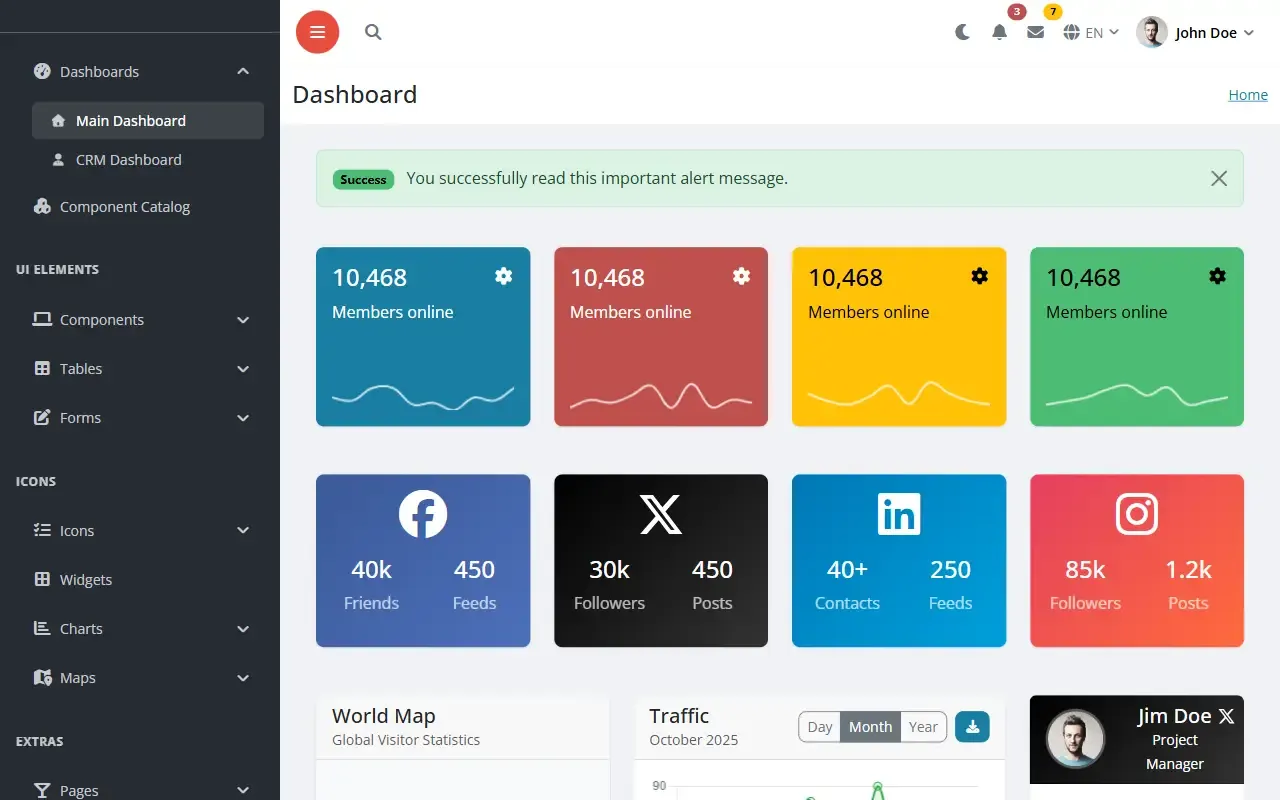
Task: Select Year traffic range
Action: [x=923, y=727]
